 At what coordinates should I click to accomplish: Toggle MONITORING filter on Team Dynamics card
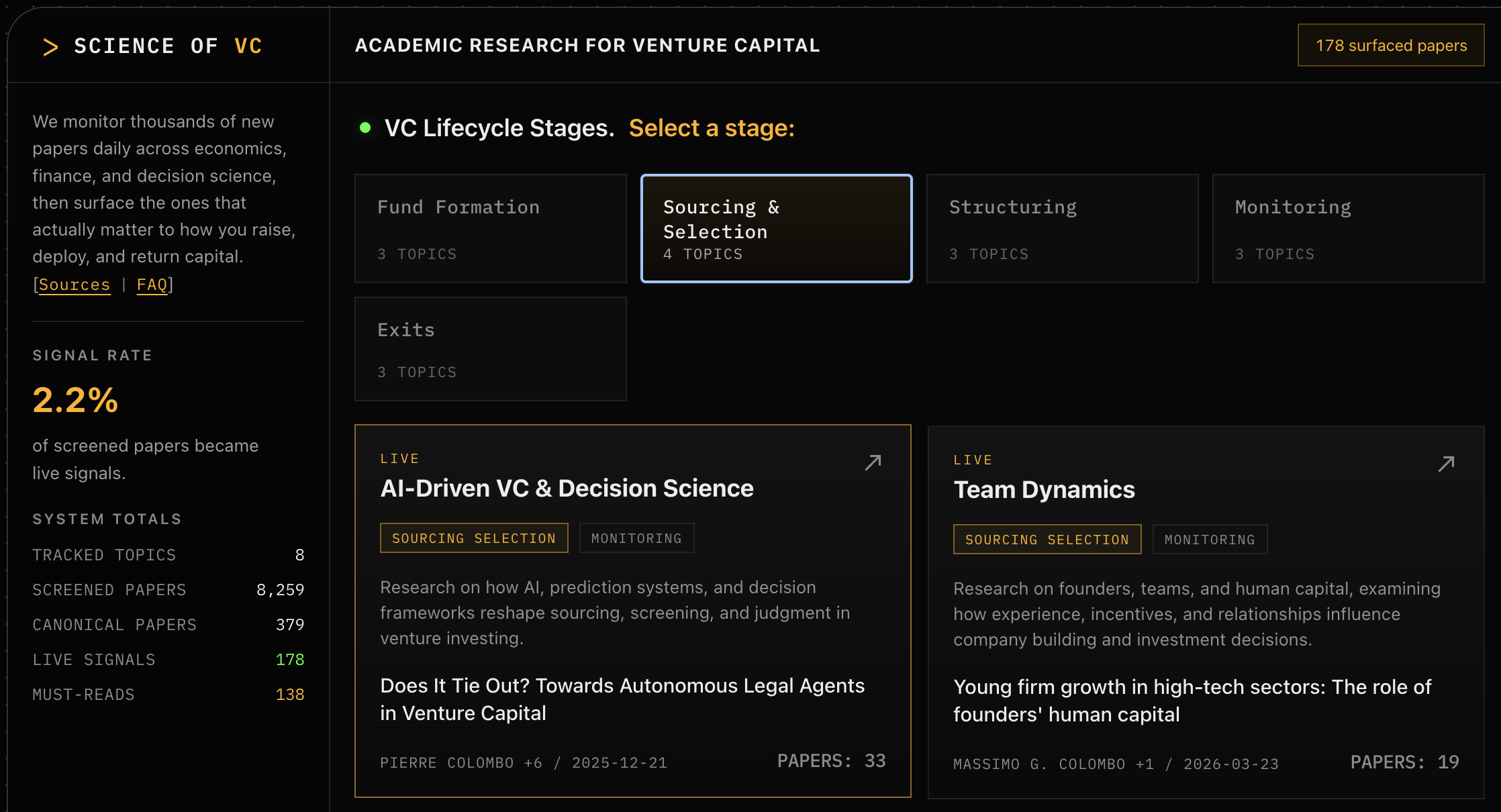[x=1209, y=539]
